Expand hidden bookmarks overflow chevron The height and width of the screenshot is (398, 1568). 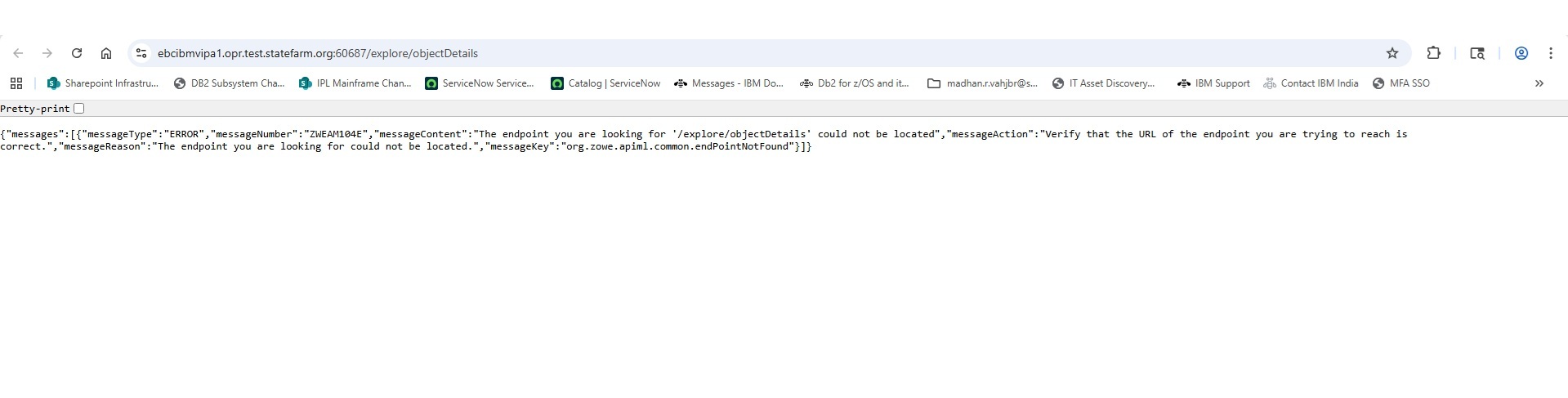1539,83
